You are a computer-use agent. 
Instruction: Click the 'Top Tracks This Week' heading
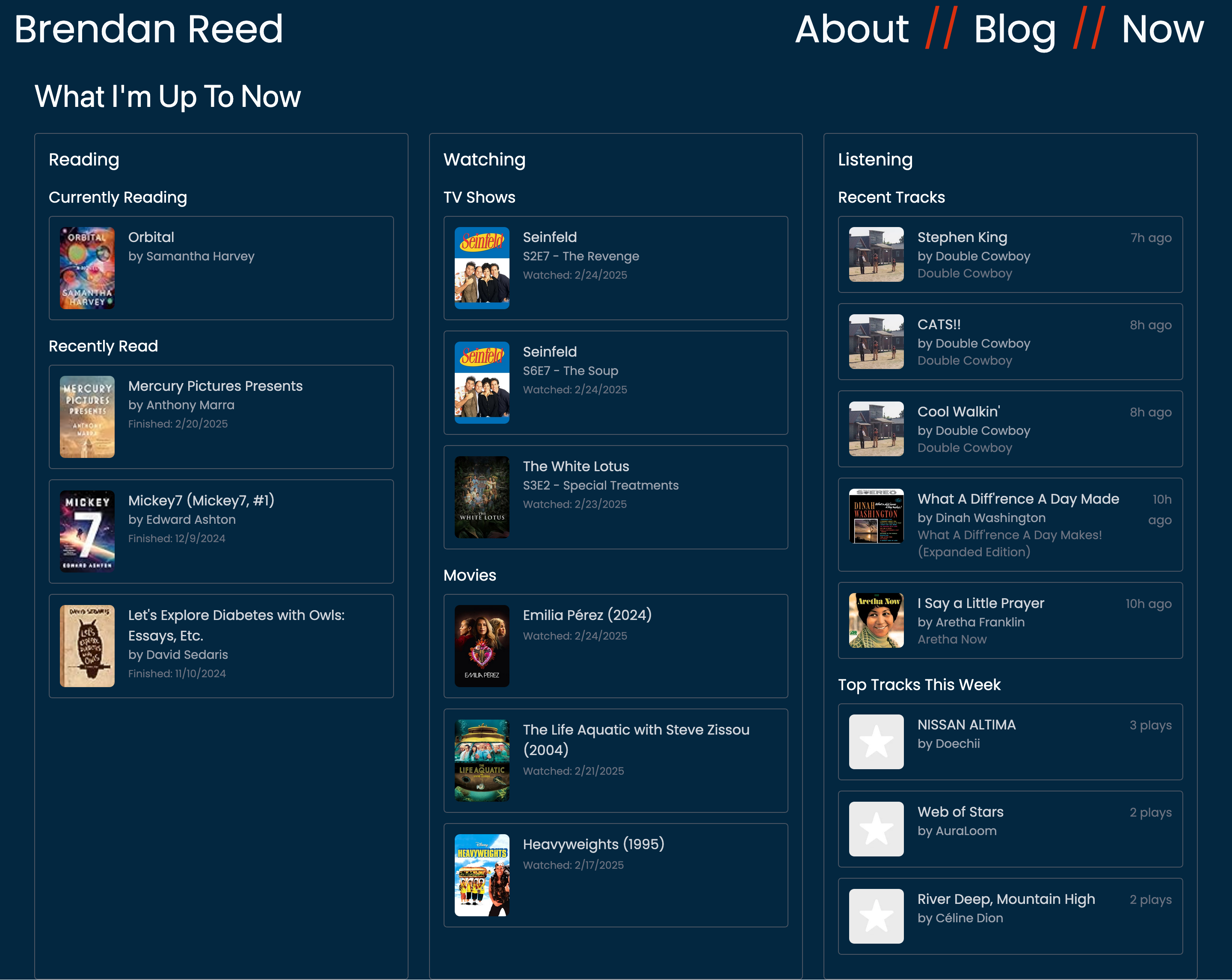[x=919, y=685]
